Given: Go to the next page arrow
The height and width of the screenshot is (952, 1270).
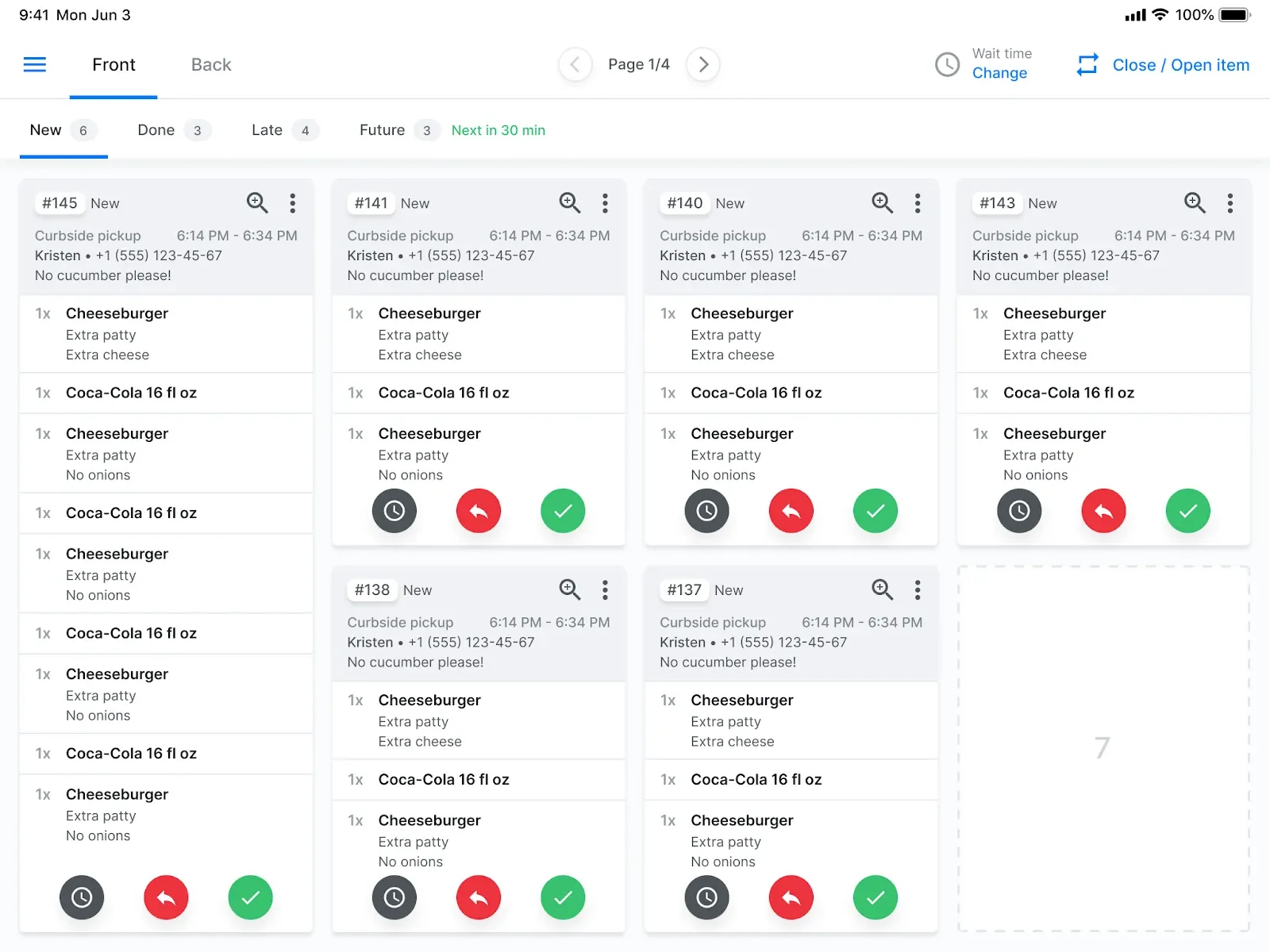Looking at the screenshot, I should coord(703,64).
